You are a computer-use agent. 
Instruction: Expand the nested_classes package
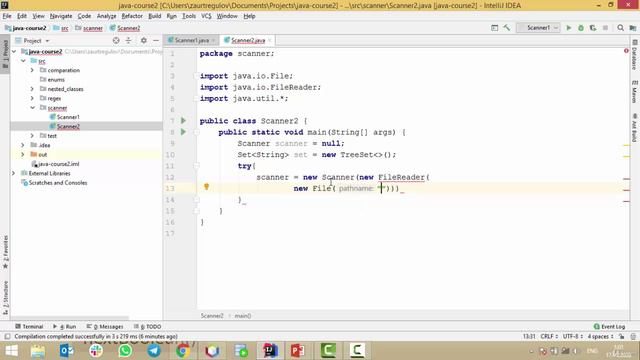[32, 89]
